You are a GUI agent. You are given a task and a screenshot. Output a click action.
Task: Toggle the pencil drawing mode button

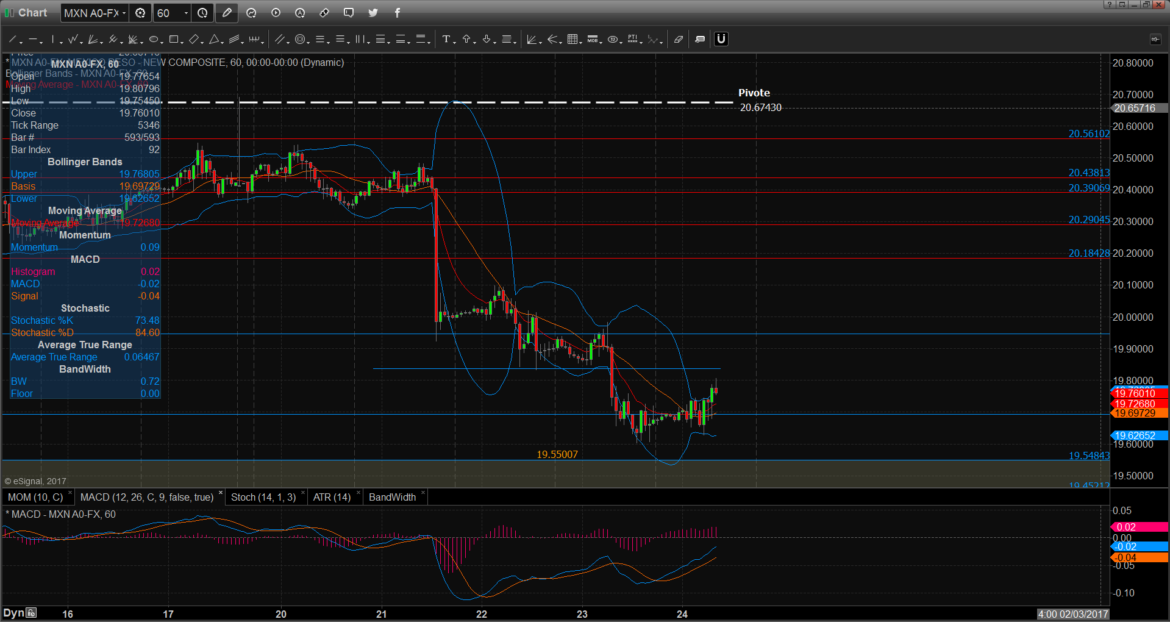pyautogui.click(x=227, y=13)
